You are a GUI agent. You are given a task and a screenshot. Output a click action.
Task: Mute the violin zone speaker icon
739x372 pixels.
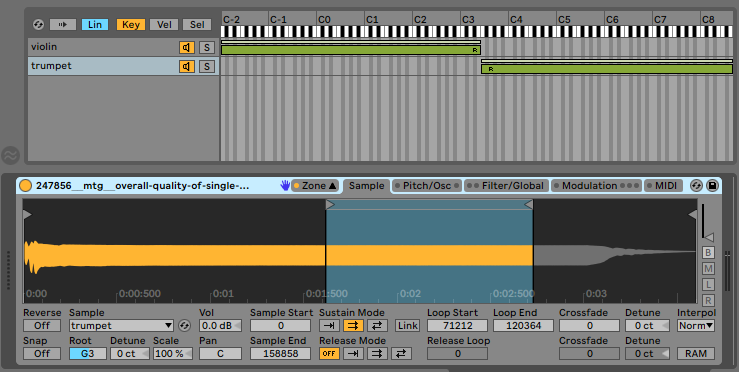click(187, 48)
